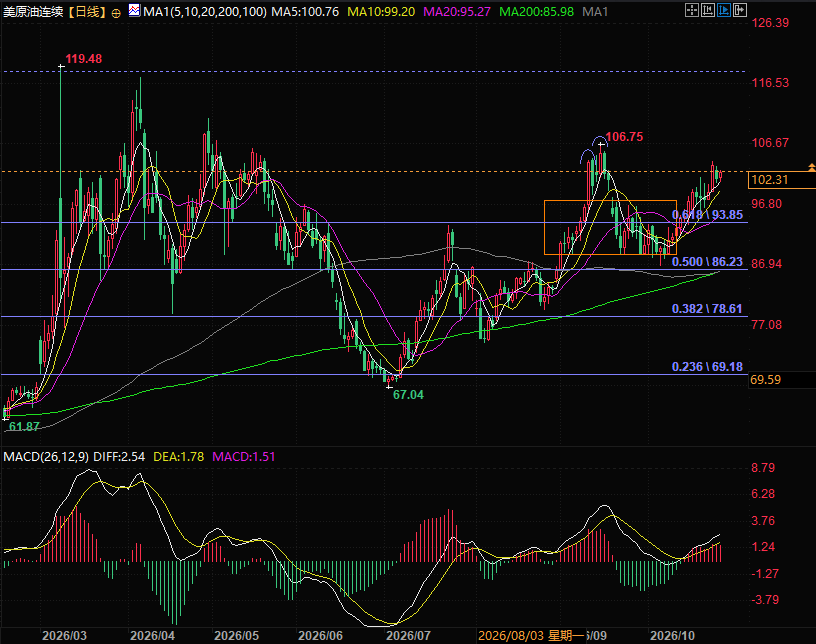Click the MACD:1.51 readout

click(x=244, y=457)
